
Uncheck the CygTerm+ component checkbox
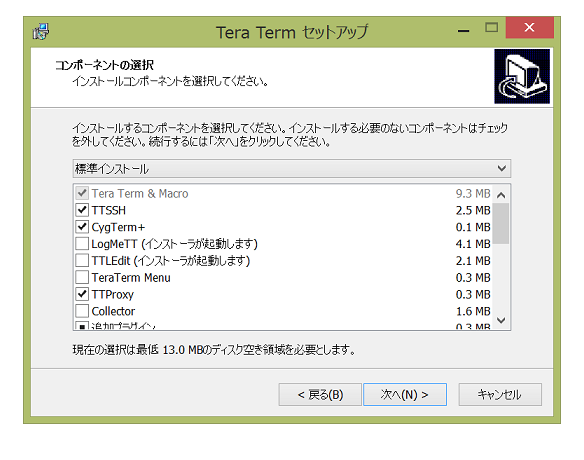[x=82, y=227]
